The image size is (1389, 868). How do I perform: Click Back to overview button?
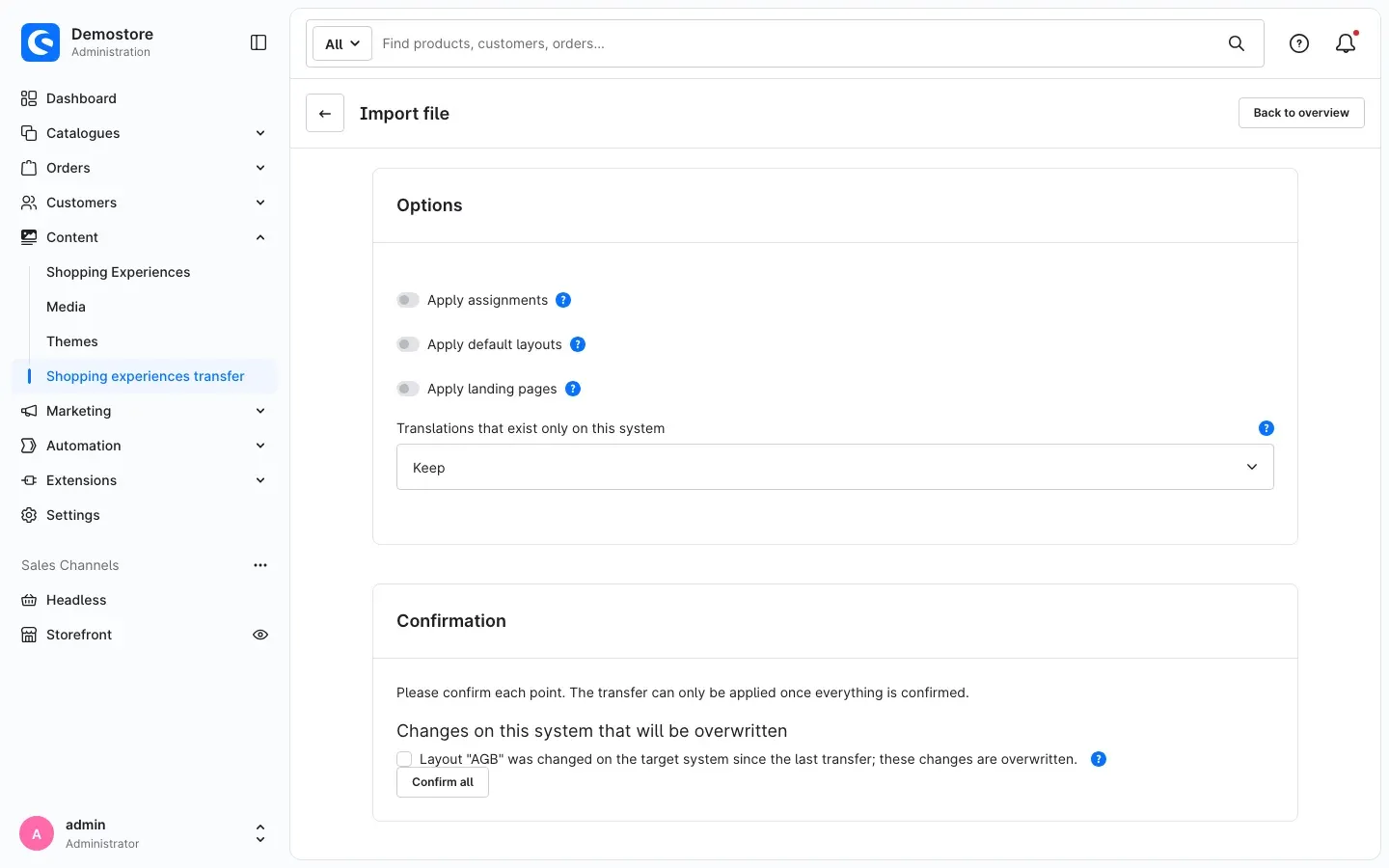1301,113
